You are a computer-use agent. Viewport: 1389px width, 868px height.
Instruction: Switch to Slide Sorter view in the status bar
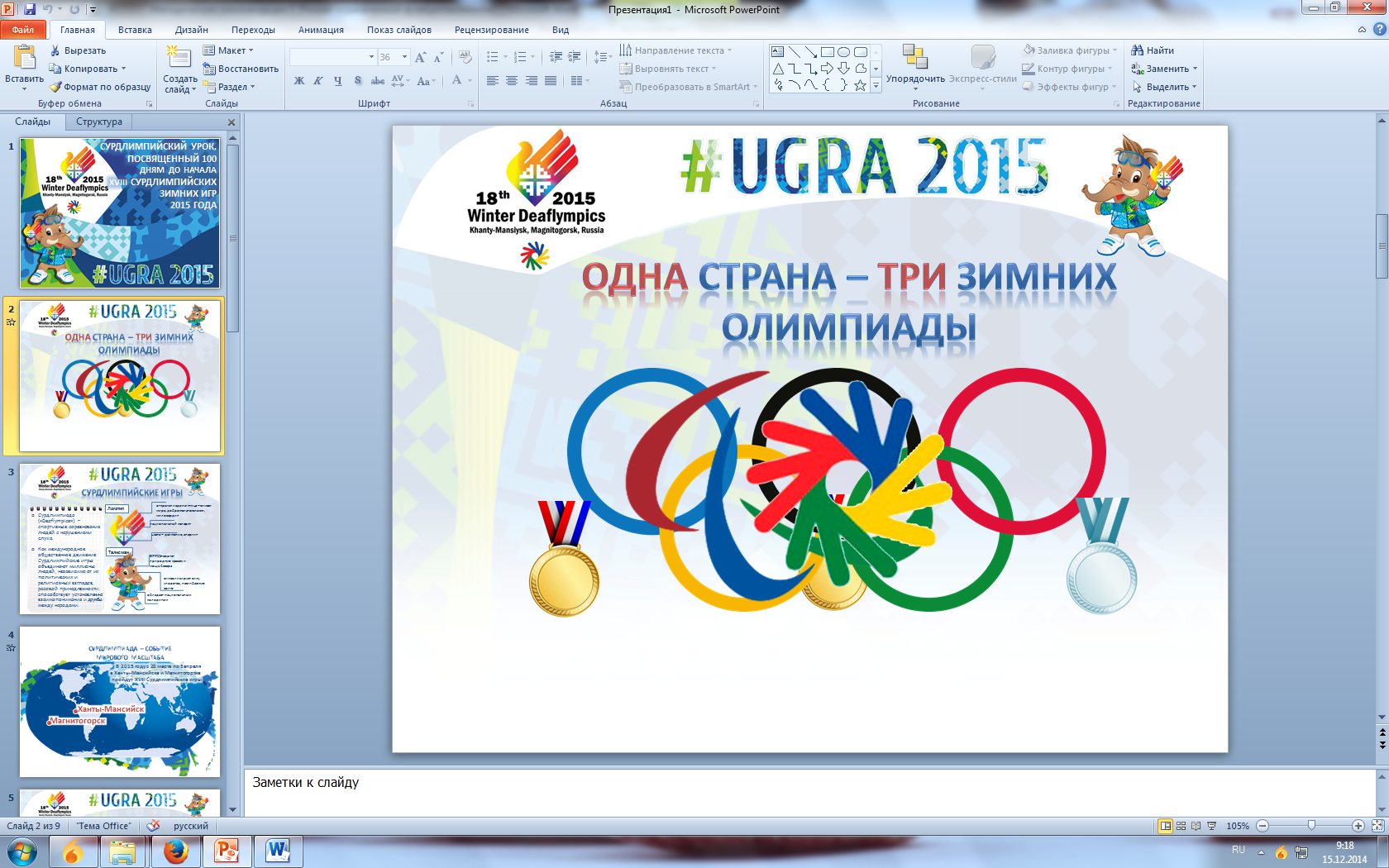click(1181, 826)
